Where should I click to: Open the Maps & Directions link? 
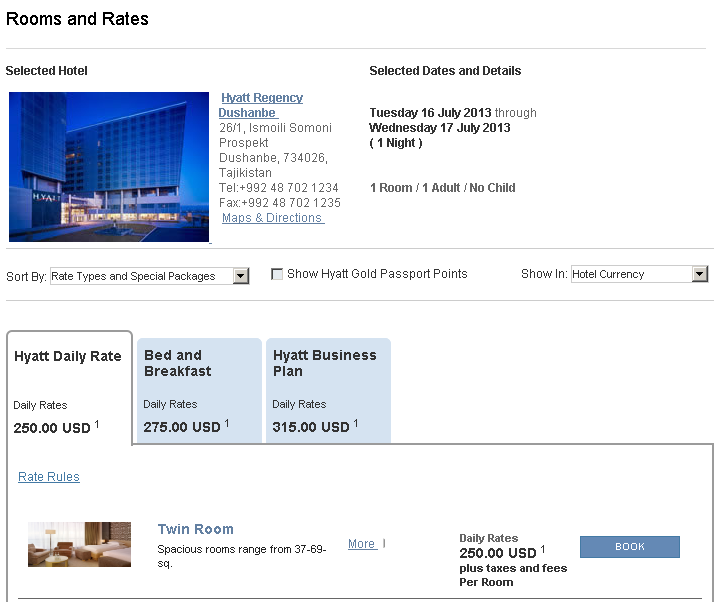(272, 218)
